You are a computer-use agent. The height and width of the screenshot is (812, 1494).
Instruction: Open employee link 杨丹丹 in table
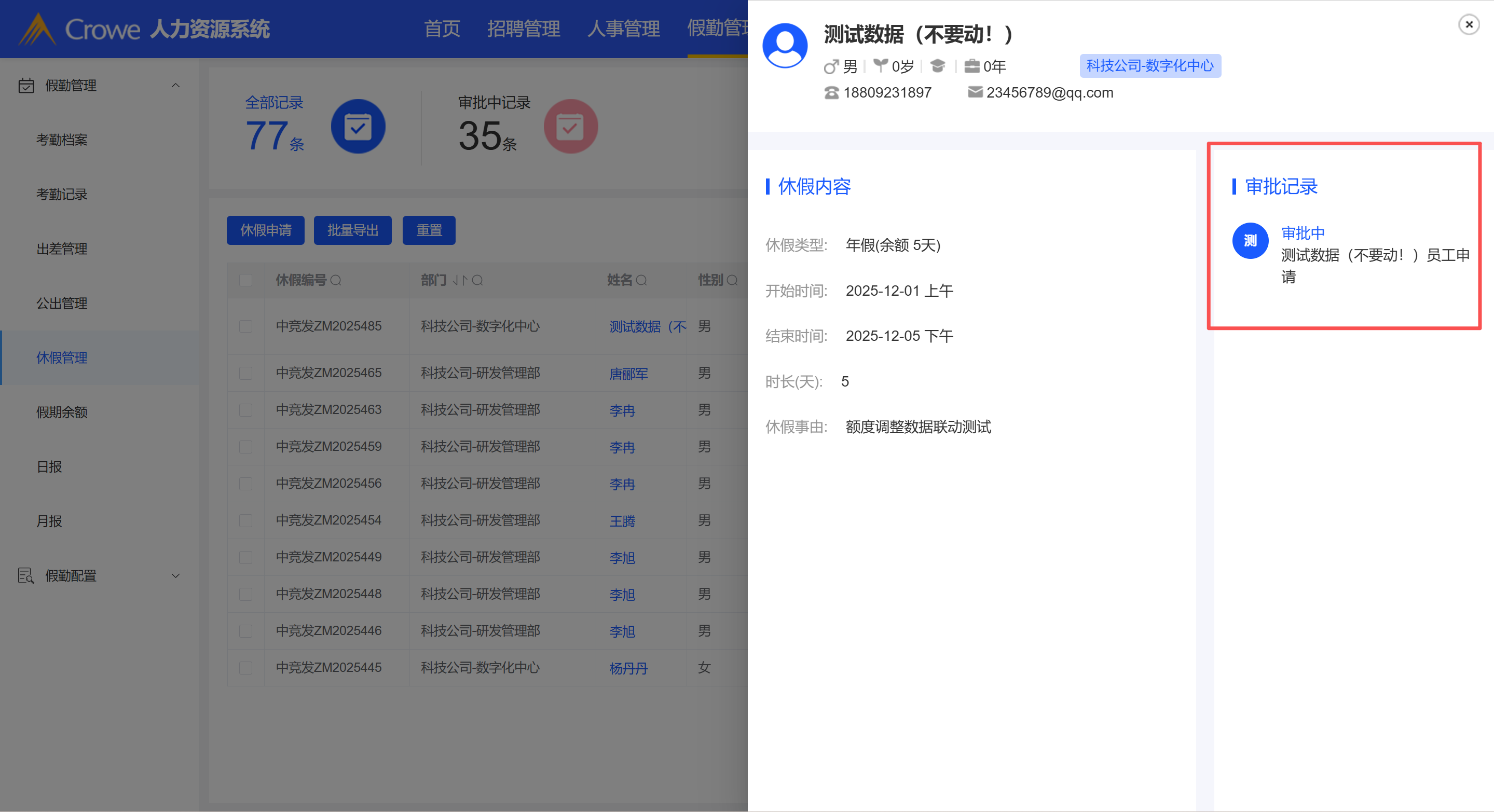click(x=628, y=668)
